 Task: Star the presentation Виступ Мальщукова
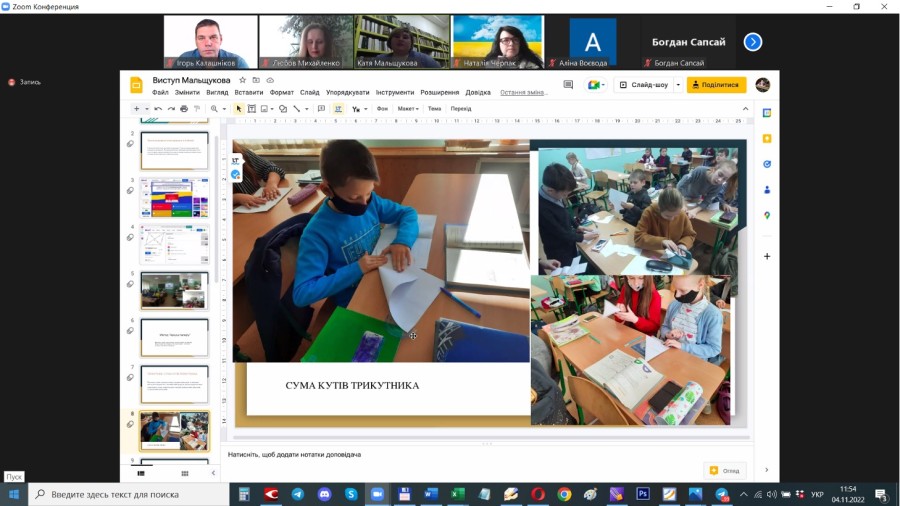(243, 80)
